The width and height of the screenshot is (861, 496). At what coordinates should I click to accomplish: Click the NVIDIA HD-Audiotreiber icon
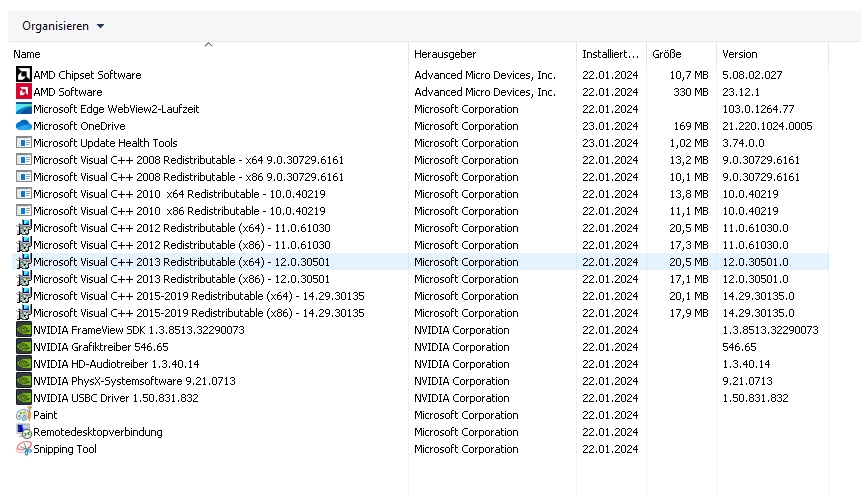24,364
